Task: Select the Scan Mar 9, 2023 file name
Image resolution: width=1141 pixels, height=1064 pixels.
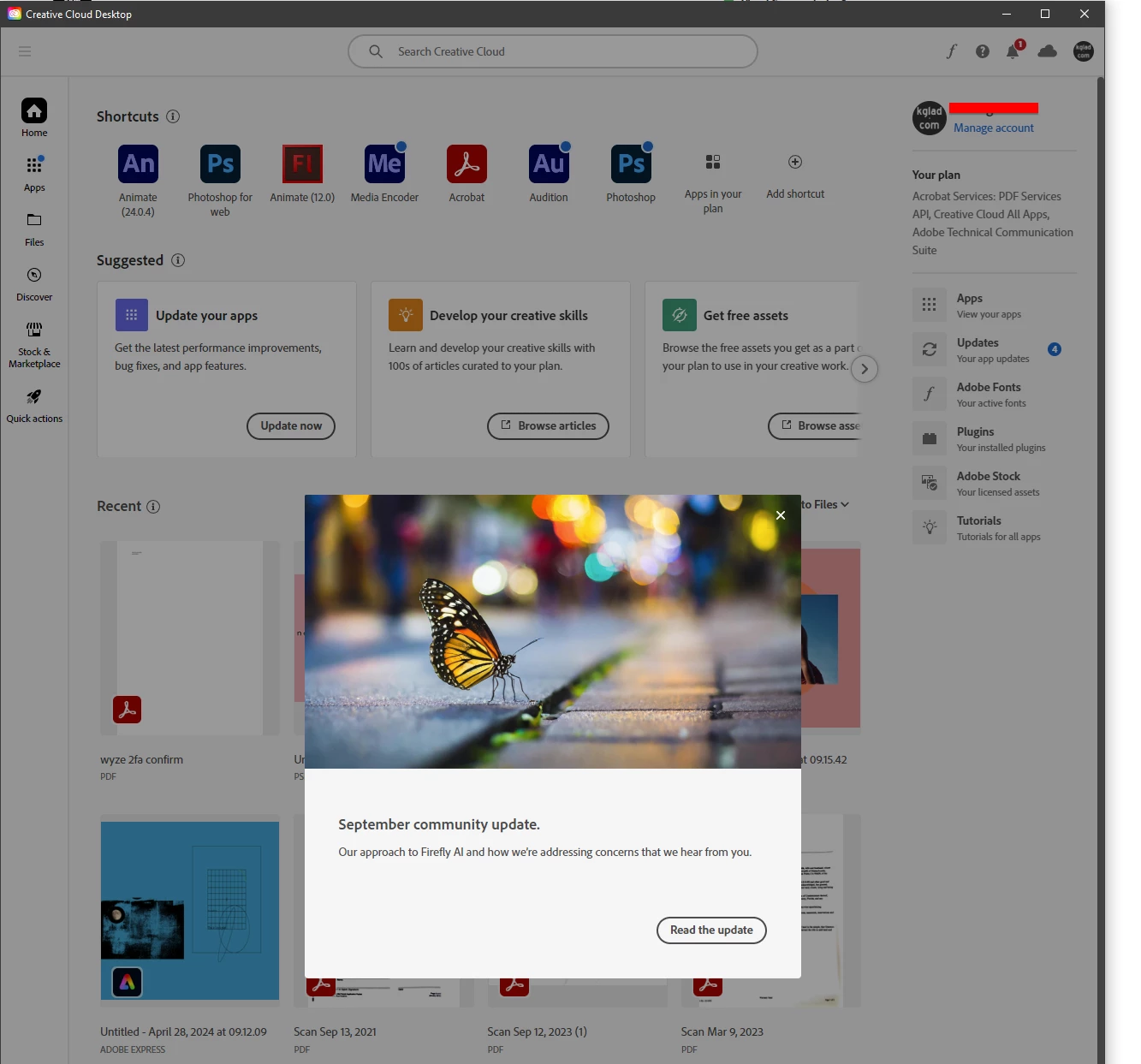Action: click(722, 1032)
